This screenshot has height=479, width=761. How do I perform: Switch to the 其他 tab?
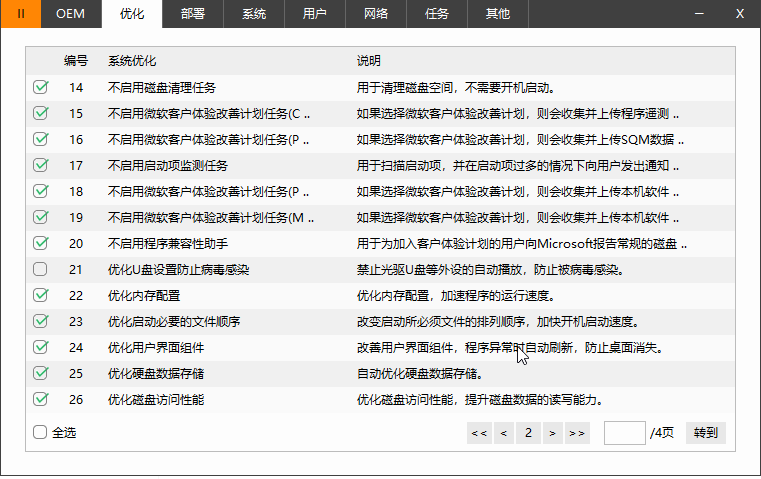[x=497, y=14]
